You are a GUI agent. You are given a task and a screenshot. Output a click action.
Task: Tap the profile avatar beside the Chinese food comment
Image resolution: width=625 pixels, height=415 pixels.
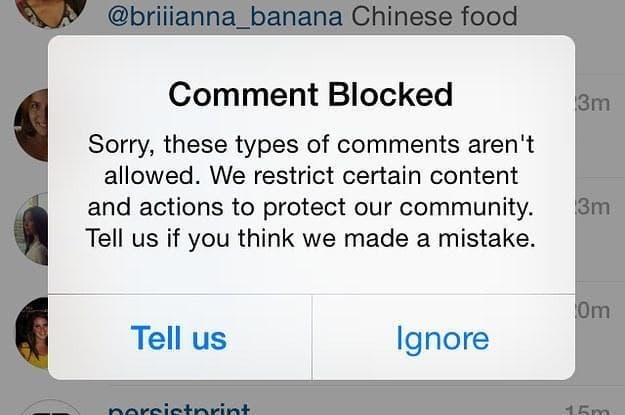click(x=51, y=10)
